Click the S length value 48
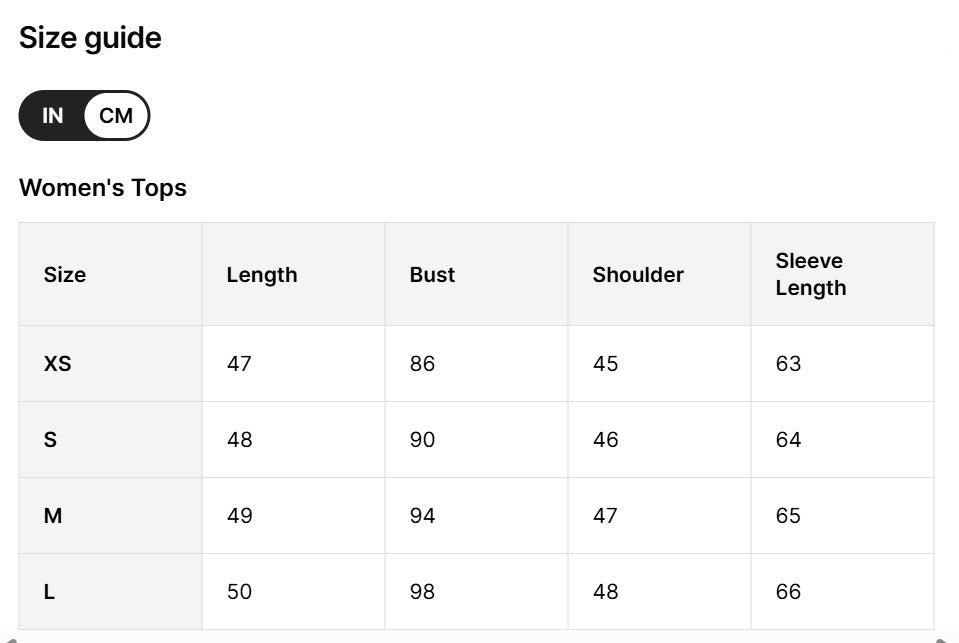 pos(240,440)
